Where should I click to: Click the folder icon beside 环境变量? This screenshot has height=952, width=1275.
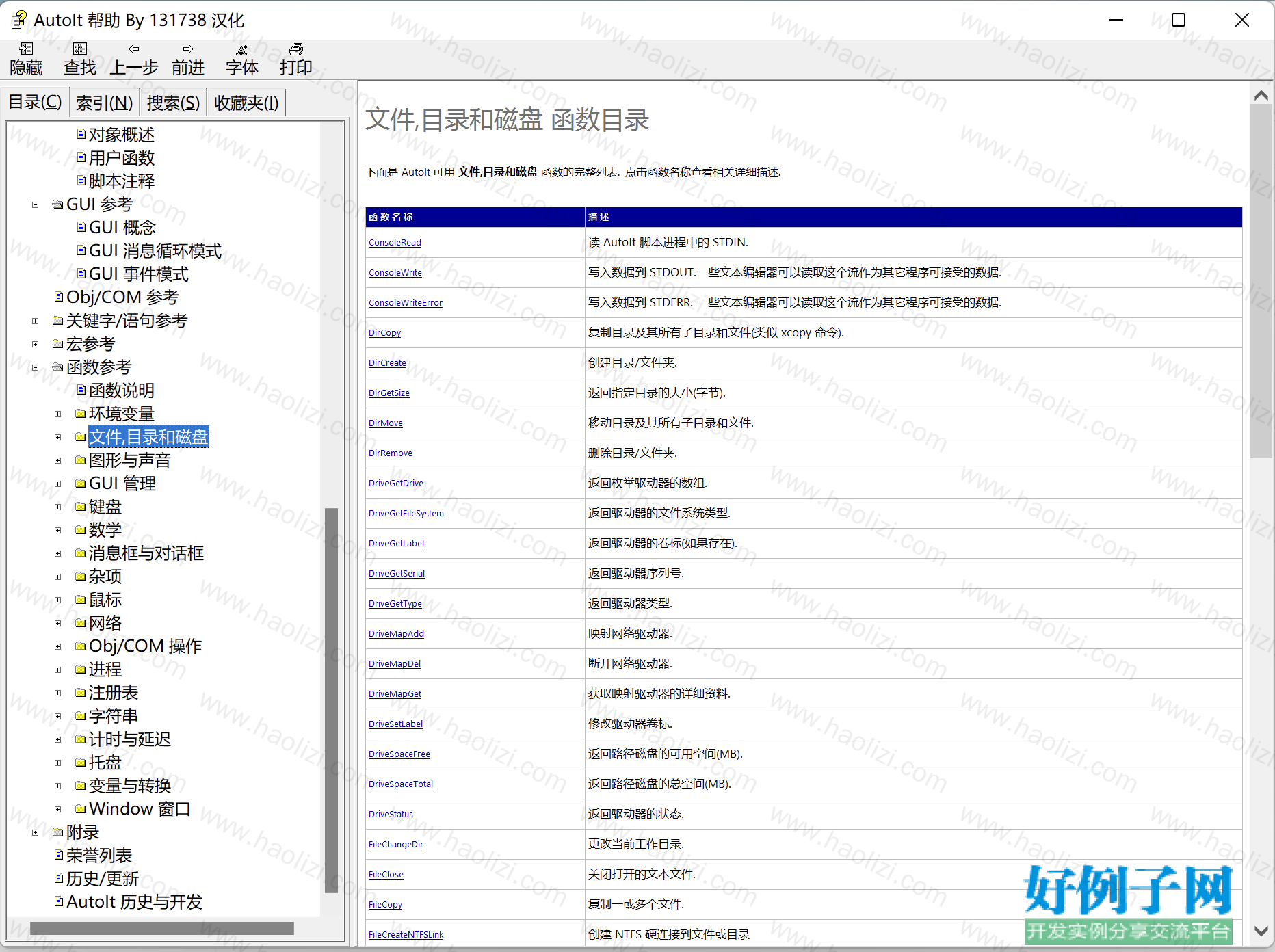pos(81,413)
